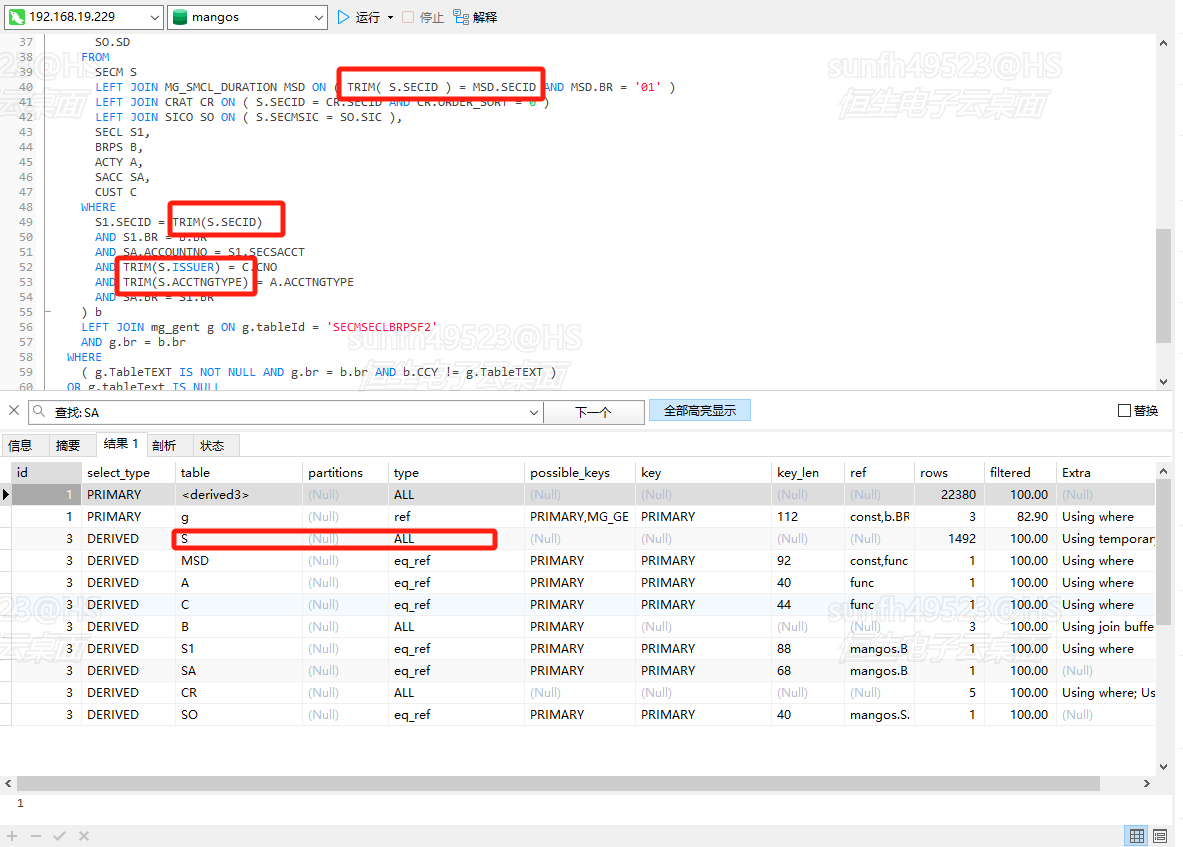This screenshot has height=847, width=1183.
Task: Click the horizontal scrollbar right arrow
Action: point(1147,784)
